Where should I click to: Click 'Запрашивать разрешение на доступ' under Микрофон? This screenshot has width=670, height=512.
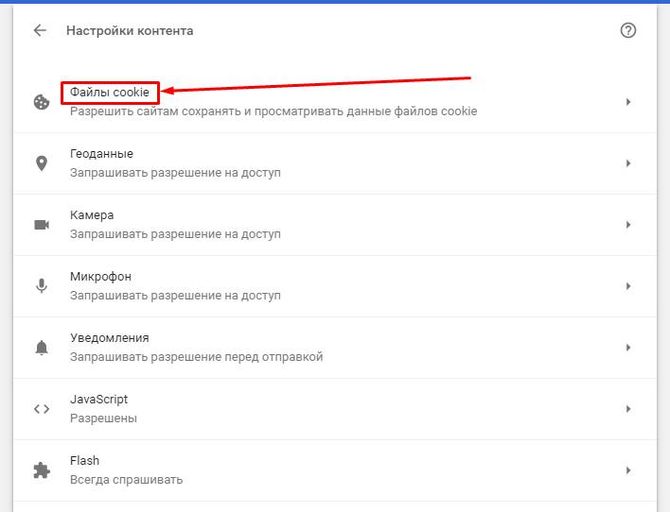(175, 296)
